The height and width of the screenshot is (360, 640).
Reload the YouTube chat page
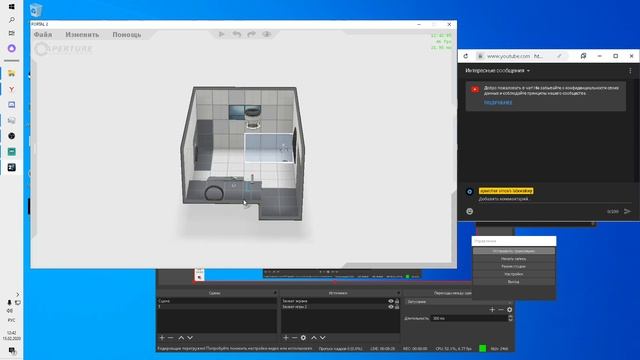[x=466, y=56]
